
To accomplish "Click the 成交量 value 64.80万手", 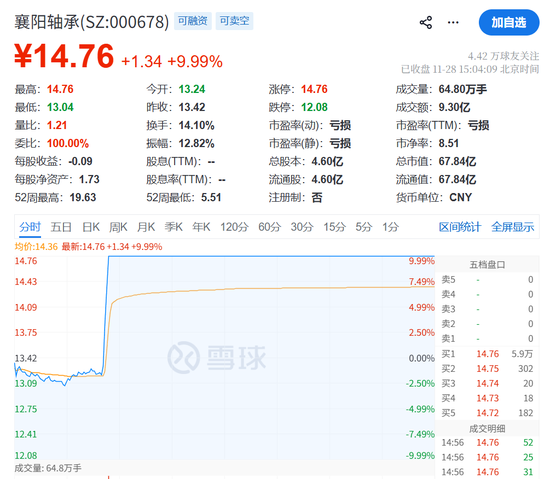I will (463, 89).
